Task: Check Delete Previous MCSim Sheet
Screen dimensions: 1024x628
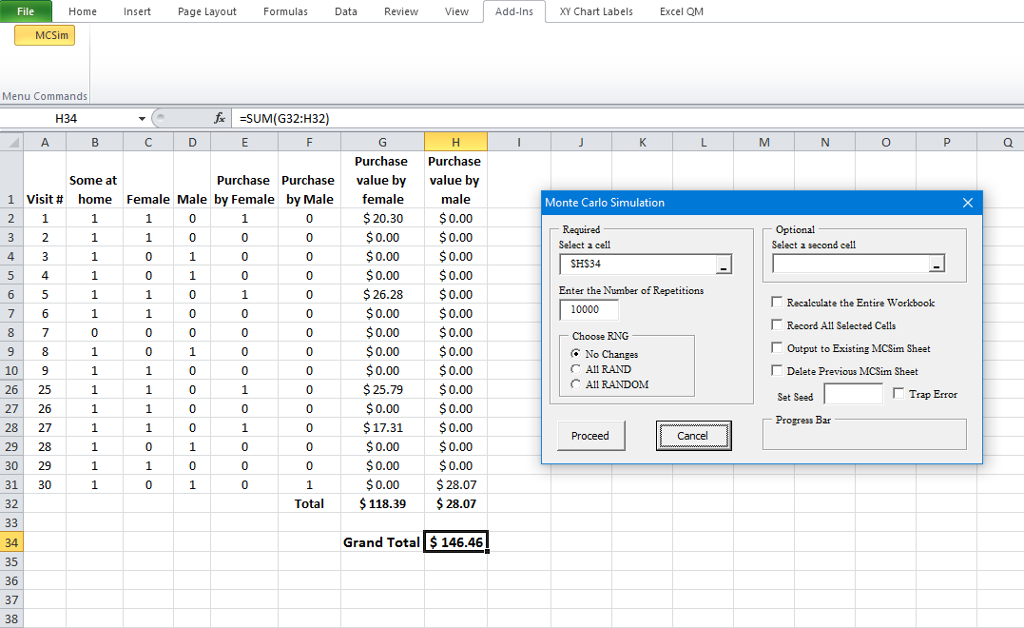Action: [777, 370]
